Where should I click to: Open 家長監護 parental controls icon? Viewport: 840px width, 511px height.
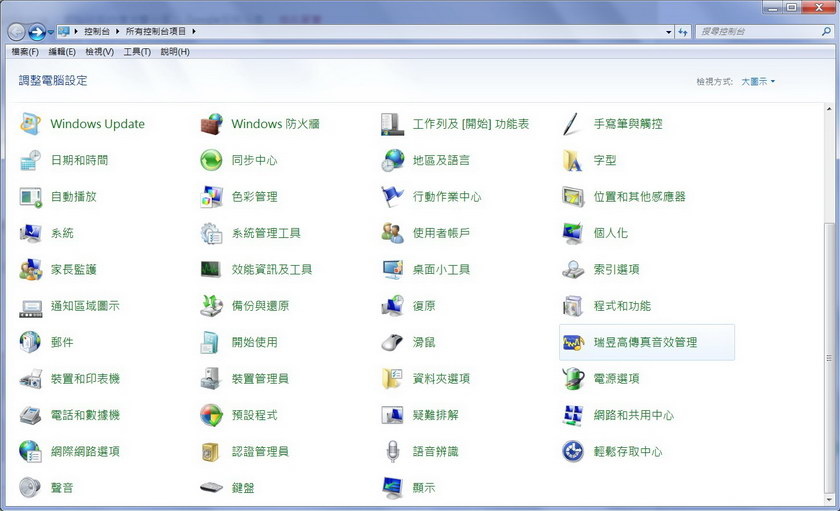30,269
